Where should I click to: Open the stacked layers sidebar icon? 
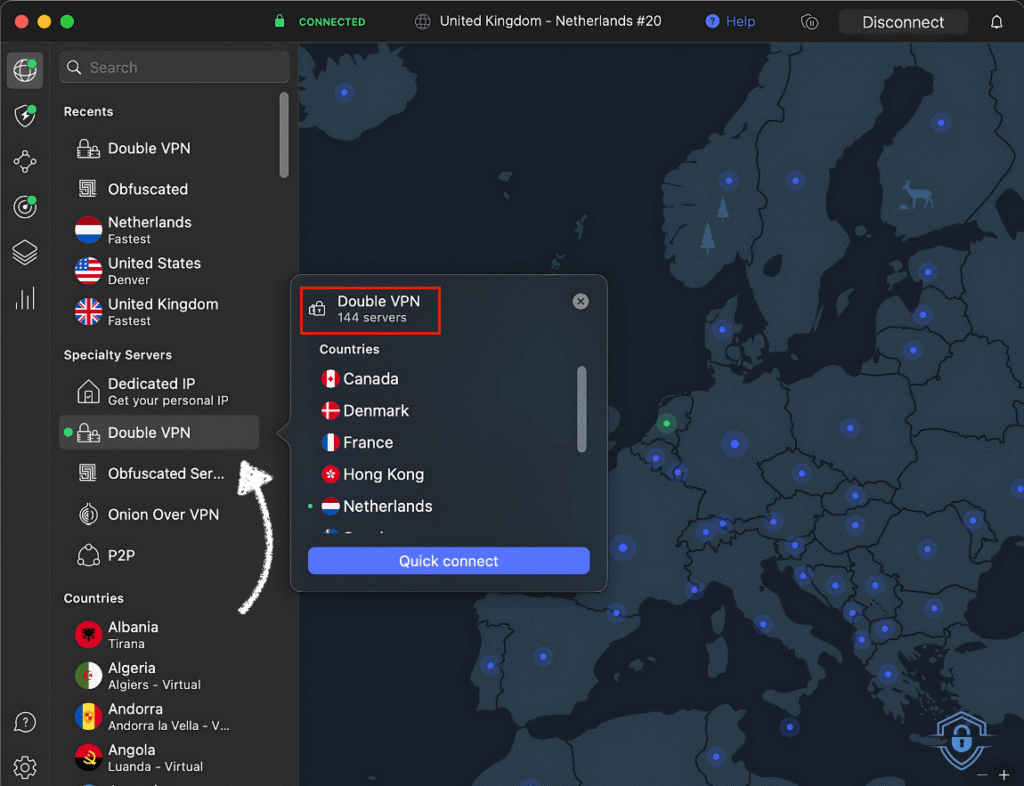point(25,253)
